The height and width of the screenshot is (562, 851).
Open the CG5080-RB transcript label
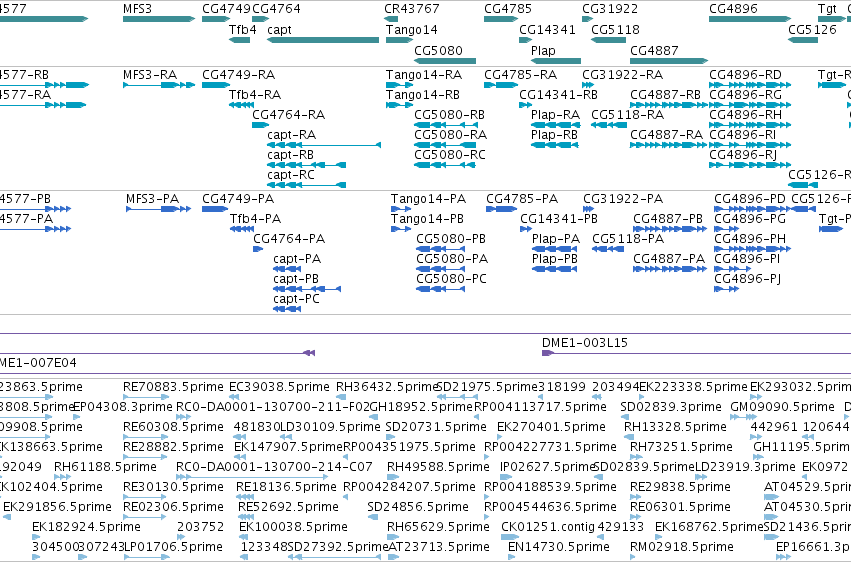click(x=449, y=114)
